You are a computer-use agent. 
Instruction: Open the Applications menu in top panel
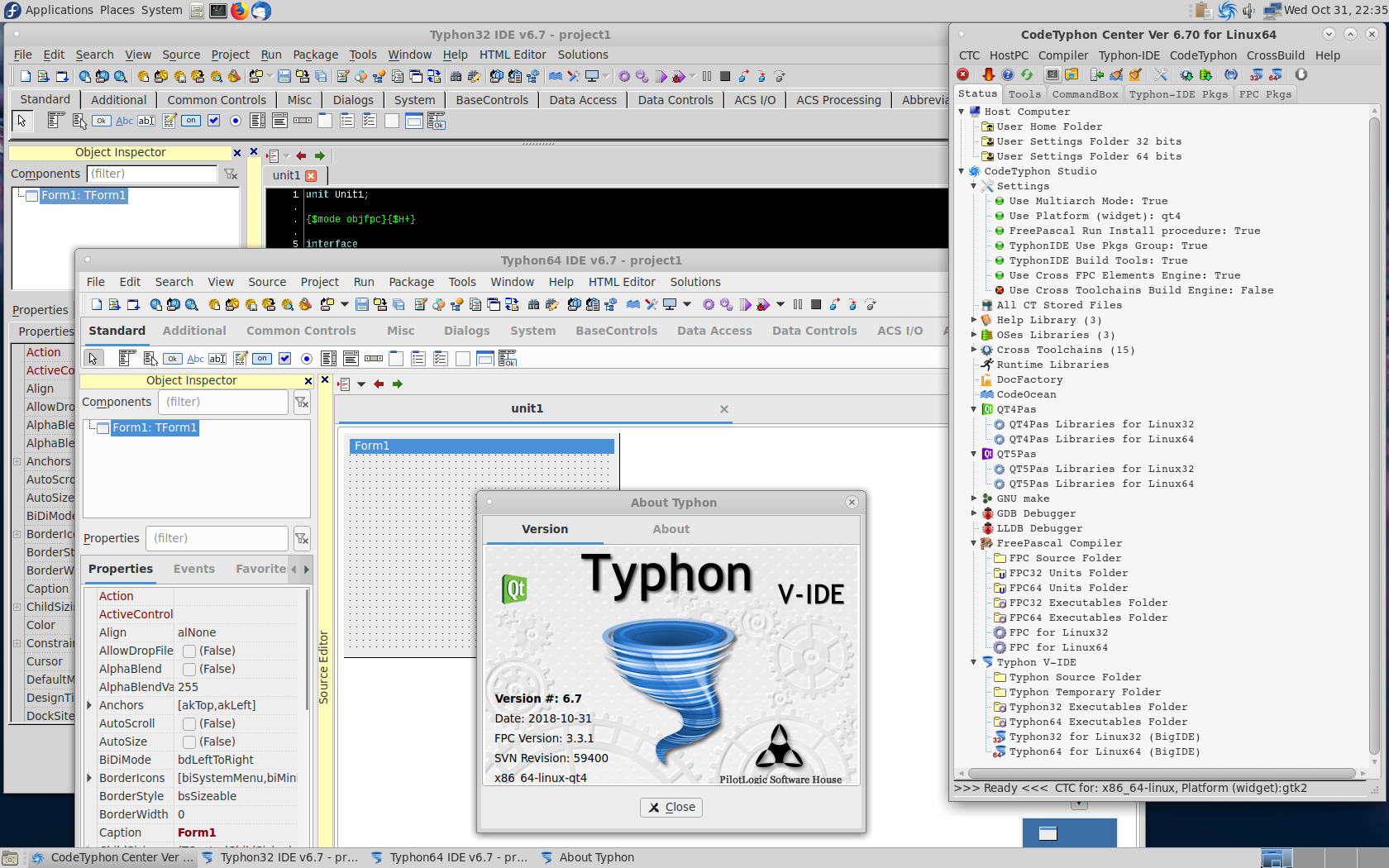[50, 10]
